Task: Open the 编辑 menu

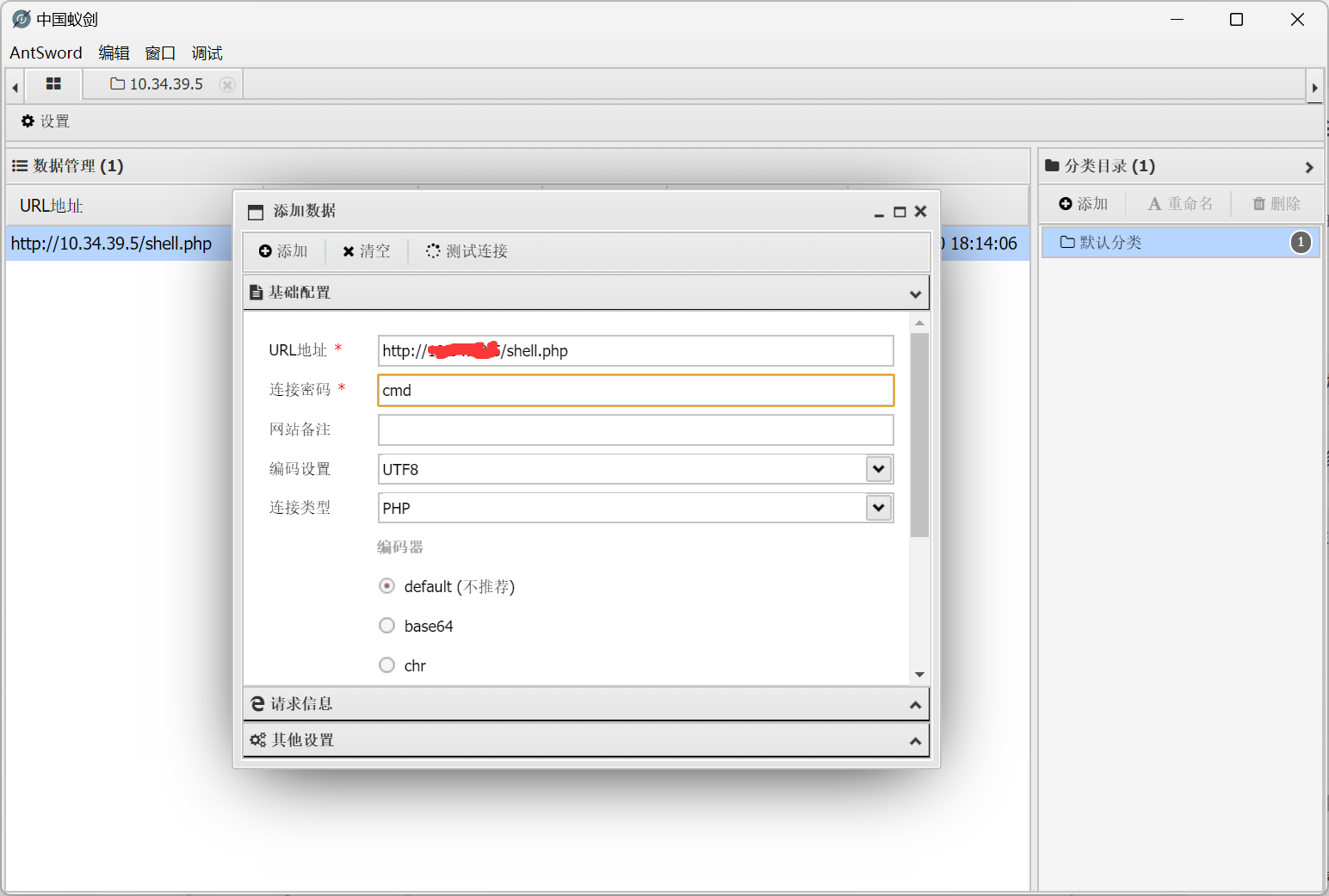Action: click(x=114, y=53)
